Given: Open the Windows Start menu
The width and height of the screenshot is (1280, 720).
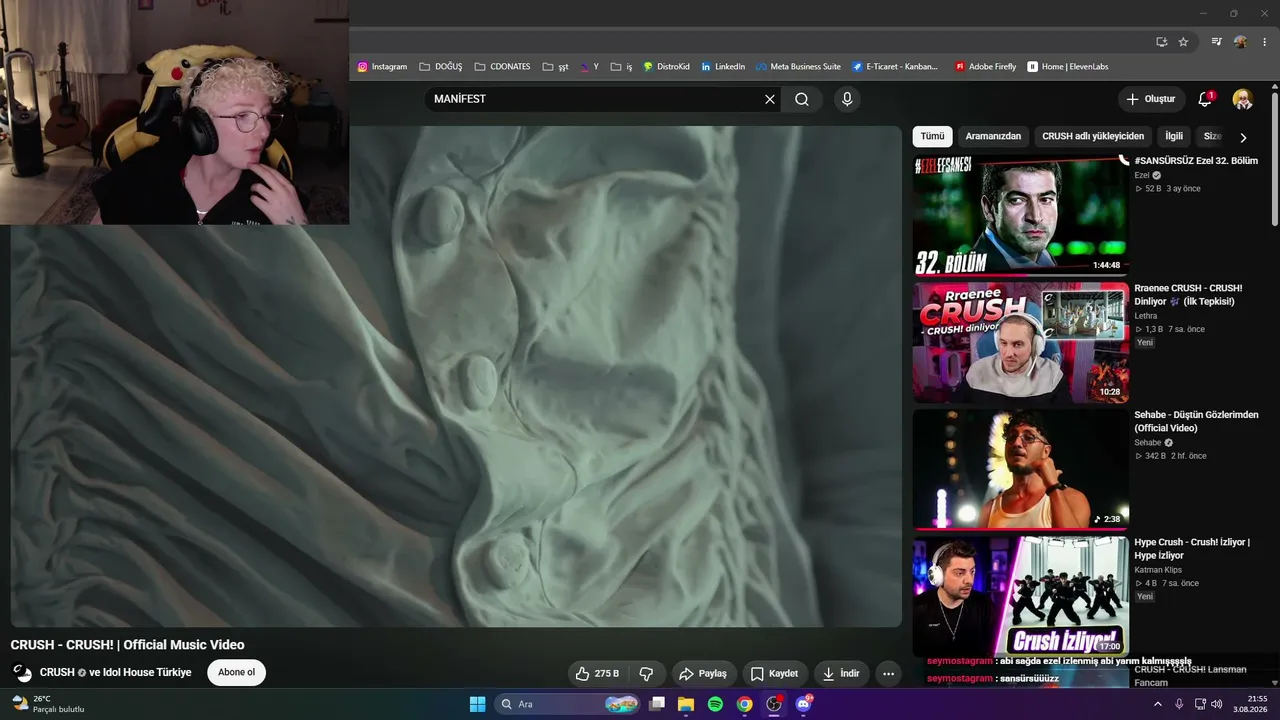Looking at the screenshot, I should 477,704.
